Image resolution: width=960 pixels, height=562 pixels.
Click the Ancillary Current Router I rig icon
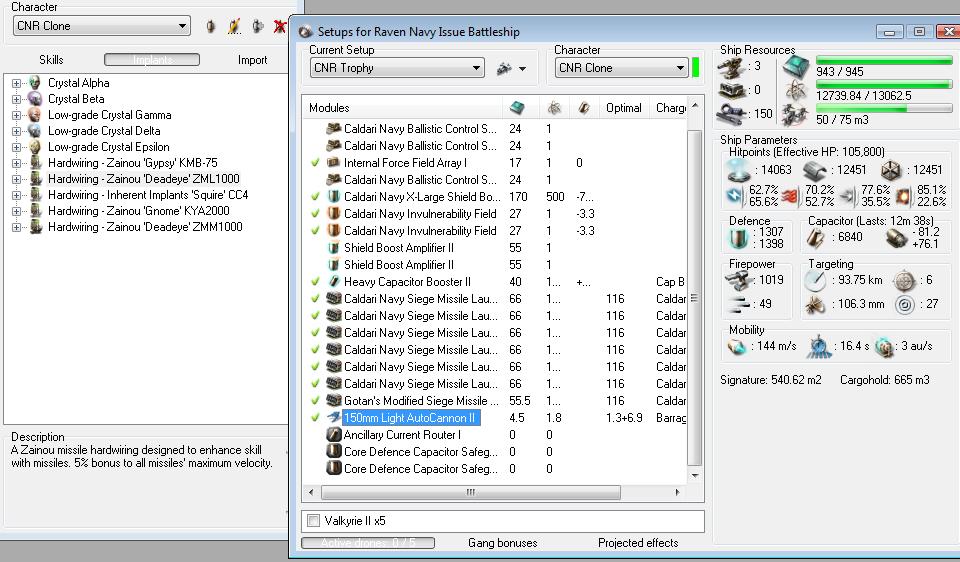[334, 435]
